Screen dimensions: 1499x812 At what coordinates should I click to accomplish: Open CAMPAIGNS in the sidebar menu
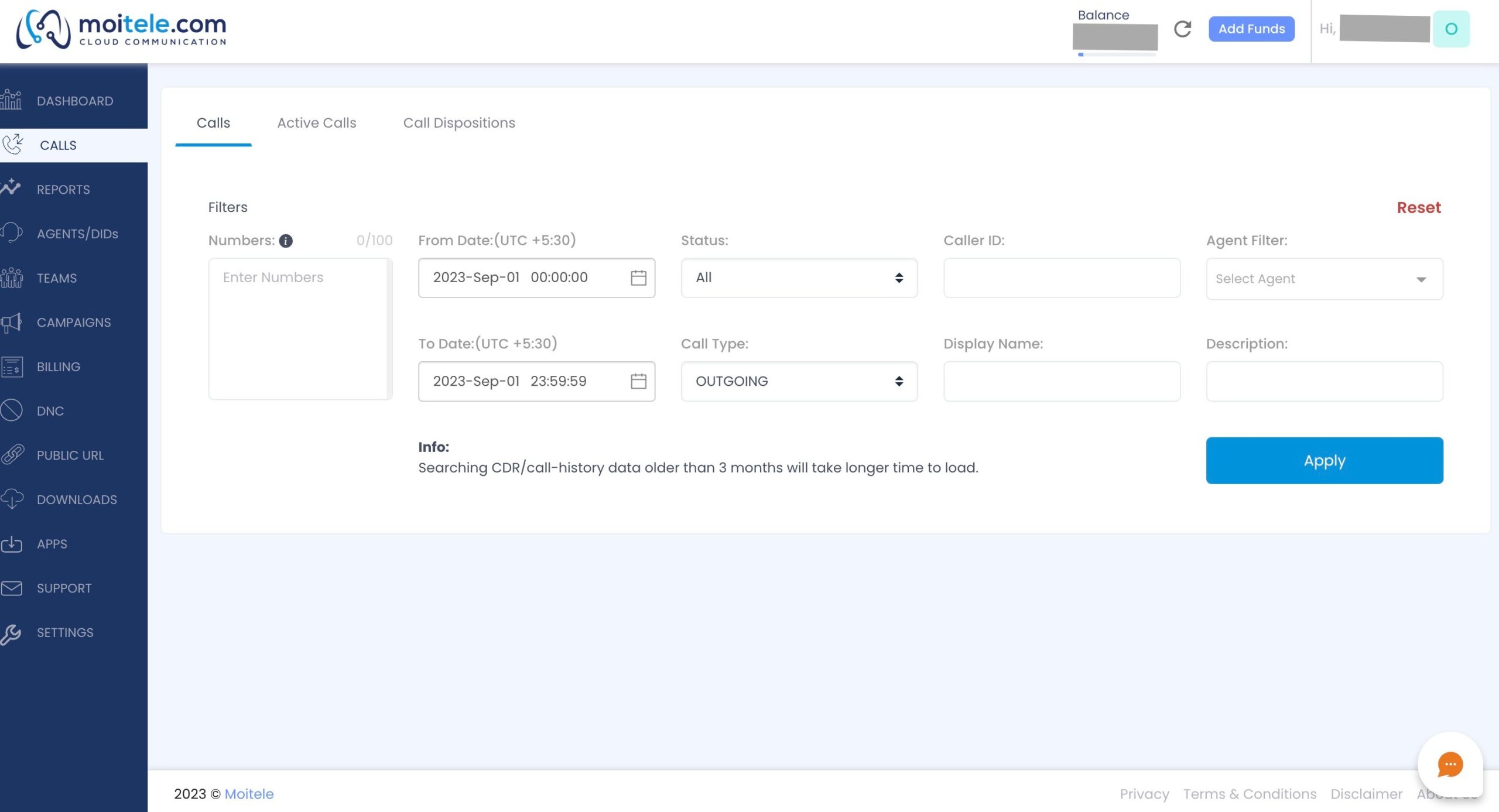[x=74, y=322]
